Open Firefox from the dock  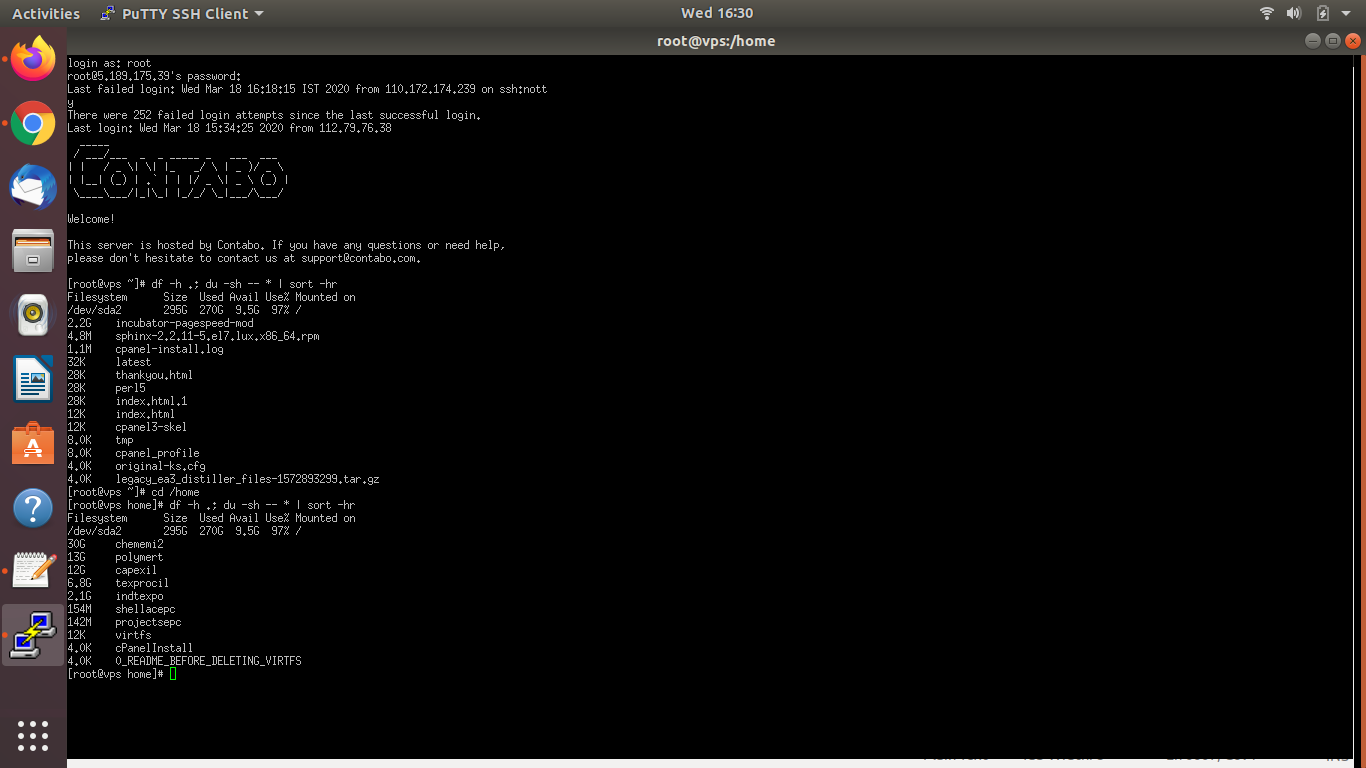click(33, 60)
